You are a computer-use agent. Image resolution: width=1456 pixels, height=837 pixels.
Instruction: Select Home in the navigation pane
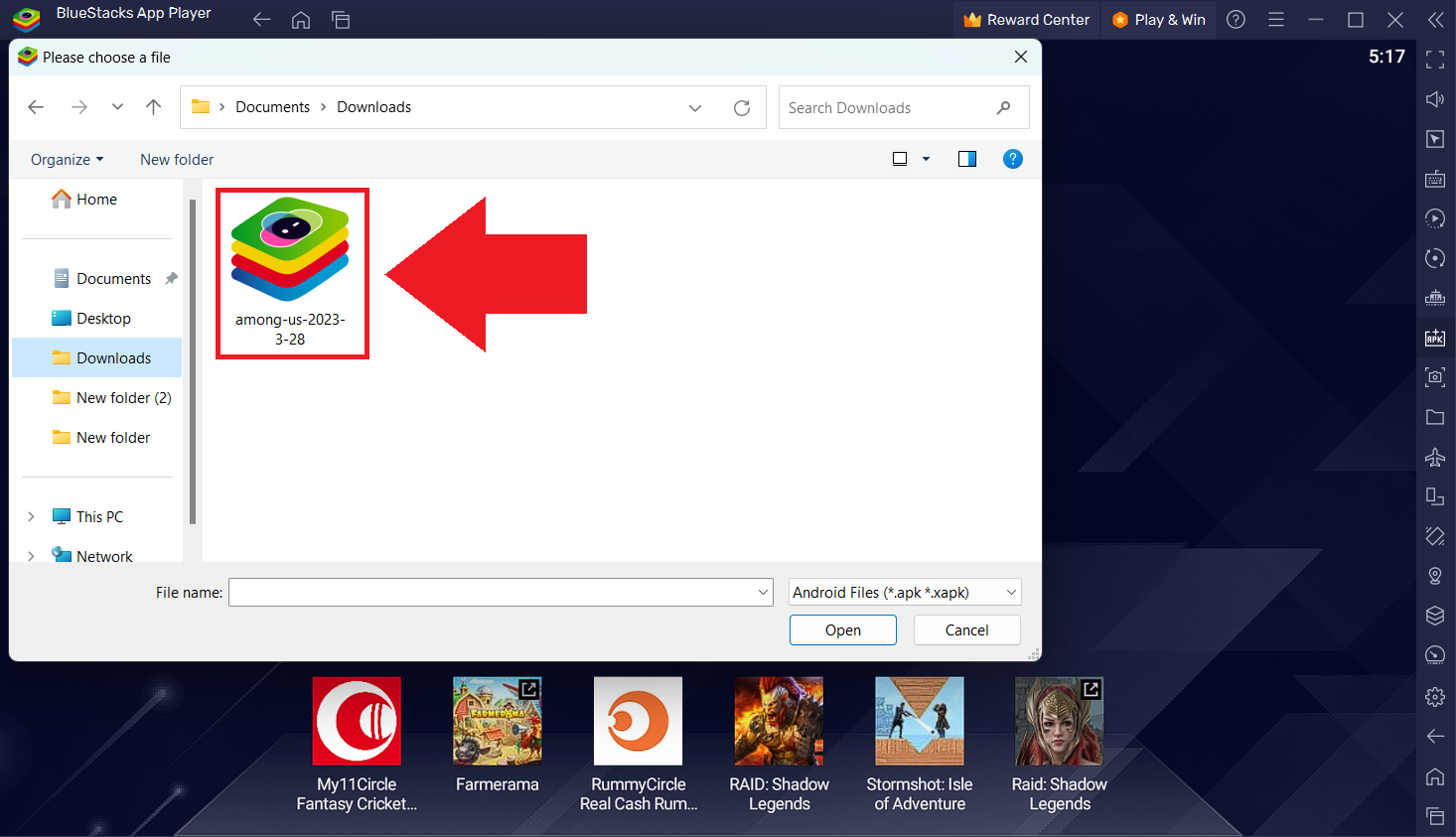click(x=96, y=199)
